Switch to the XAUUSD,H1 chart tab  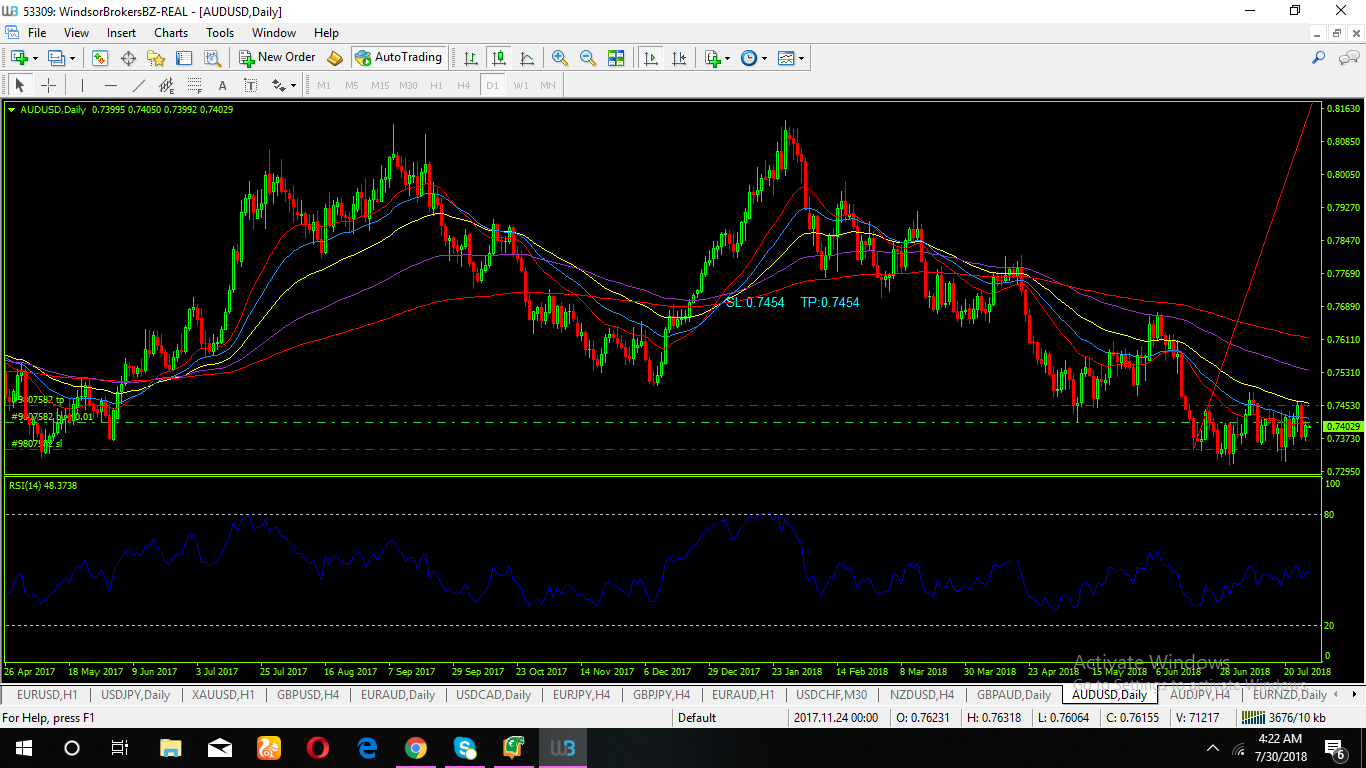[224, 694]
